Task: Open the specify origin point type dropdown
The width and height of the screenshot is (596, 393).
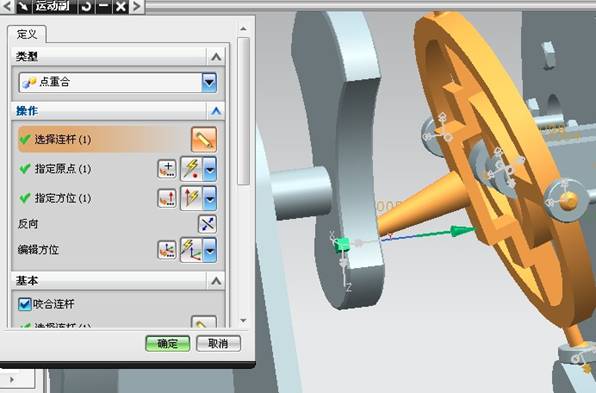Action: pos(210,169)
